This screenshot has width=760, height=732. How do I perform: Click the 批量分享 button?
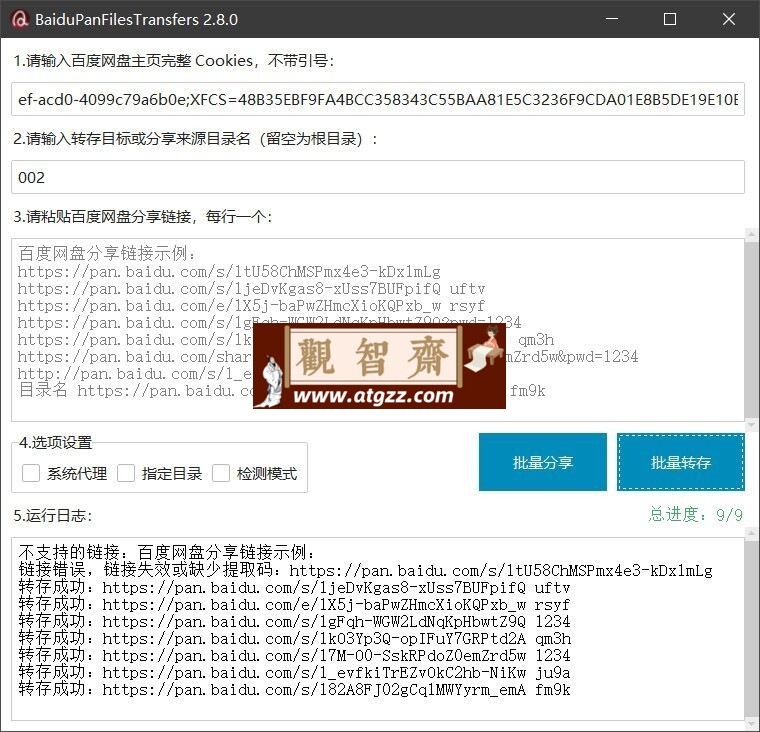point(543,462)
